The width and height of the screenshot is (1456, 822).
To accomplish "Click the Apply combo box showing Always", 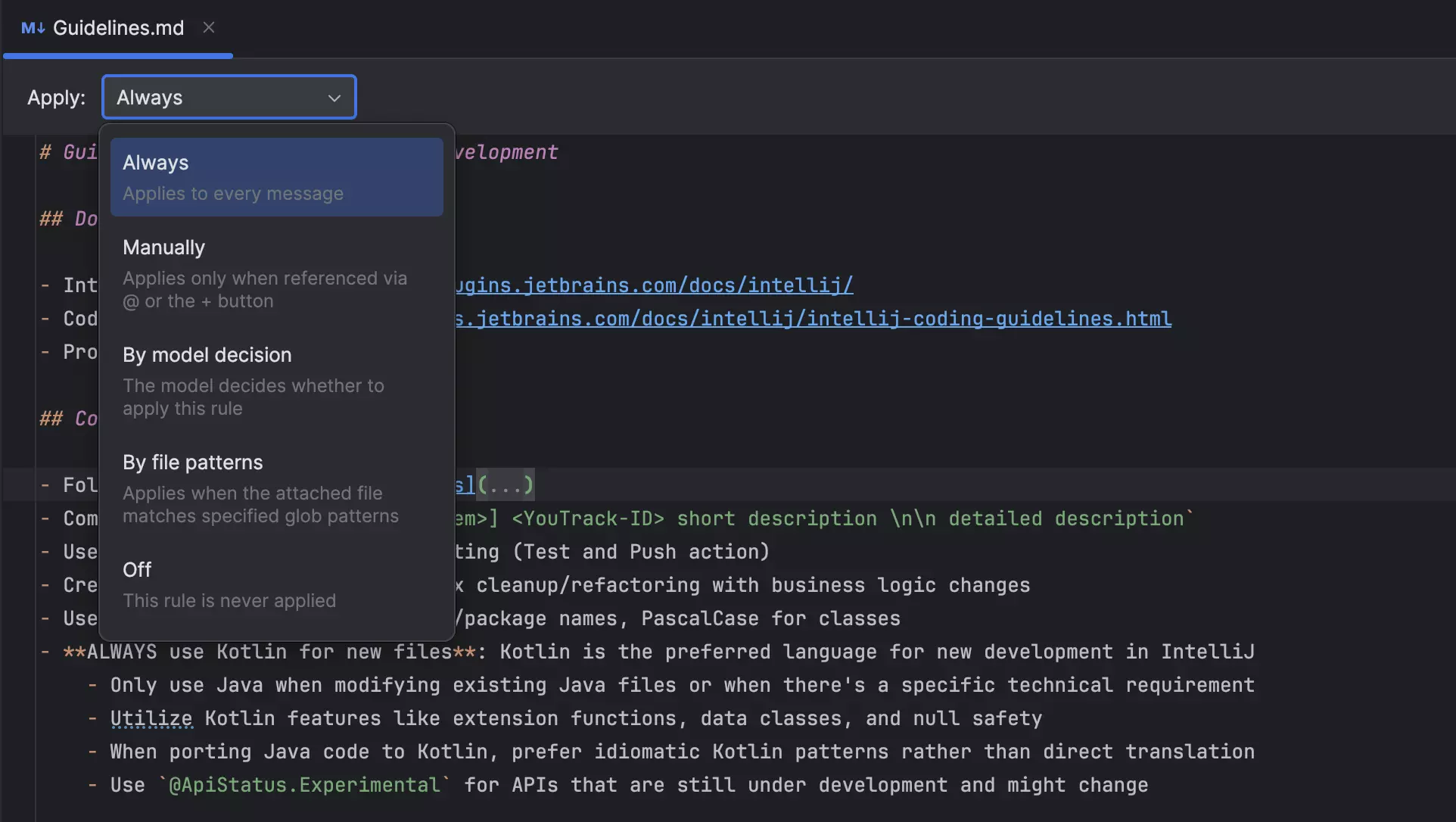I will pos(219,98).
